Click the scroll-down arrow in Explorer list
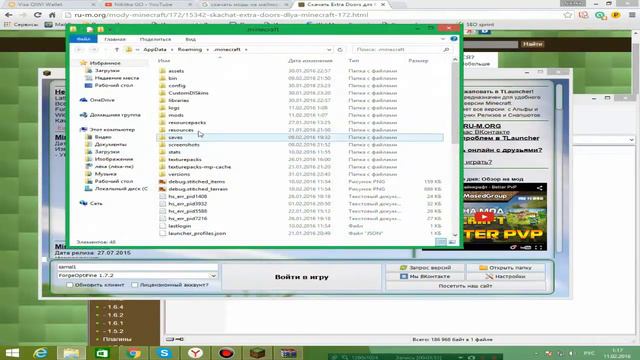The image size is (640, 360). click(455, 235)
